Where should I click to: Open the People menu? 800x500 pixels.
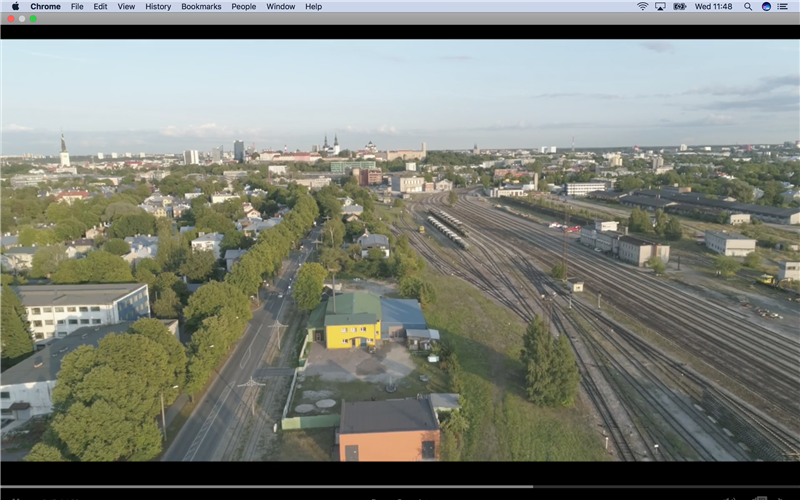click(244, 6)
